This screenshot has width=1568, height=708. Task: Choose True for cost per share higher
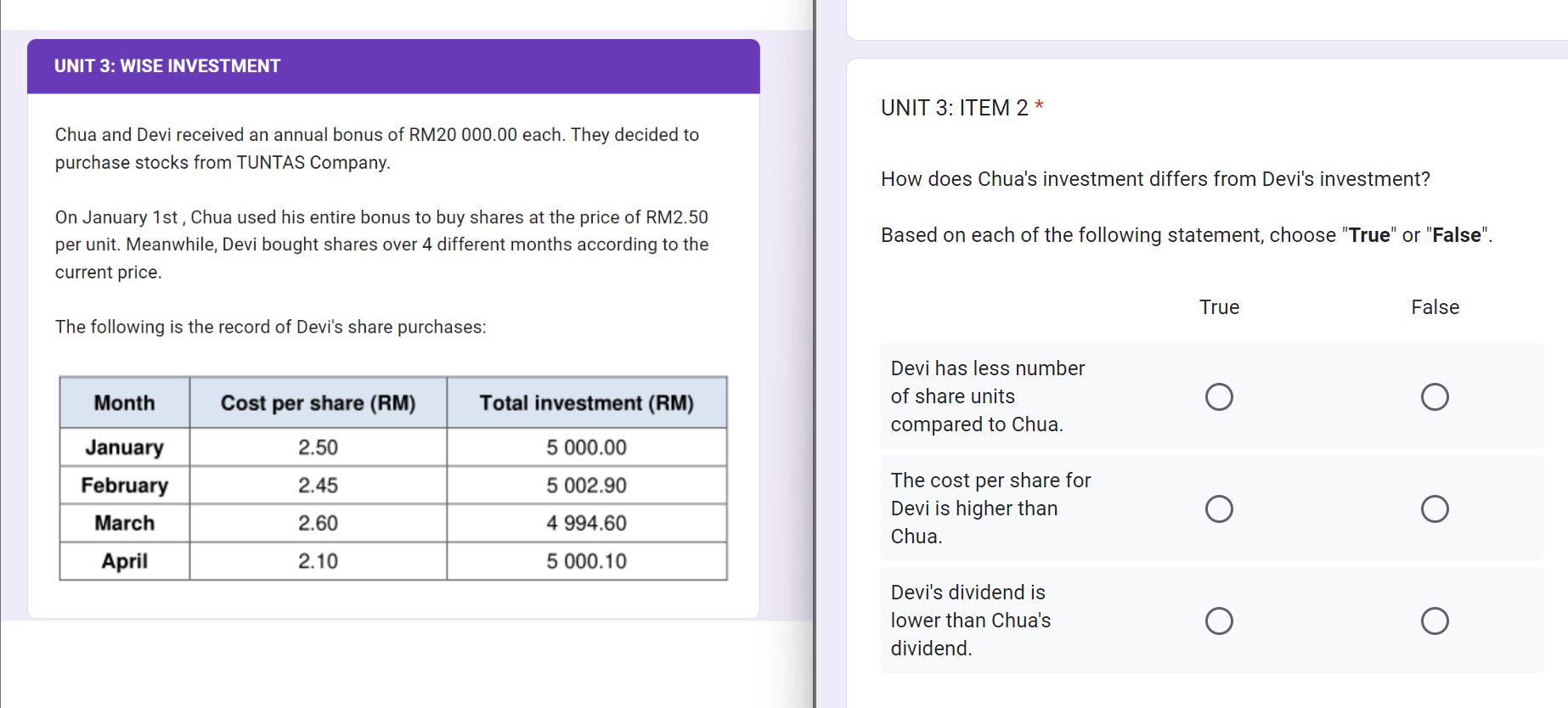pyautogui.click(x=1219, y=509)
